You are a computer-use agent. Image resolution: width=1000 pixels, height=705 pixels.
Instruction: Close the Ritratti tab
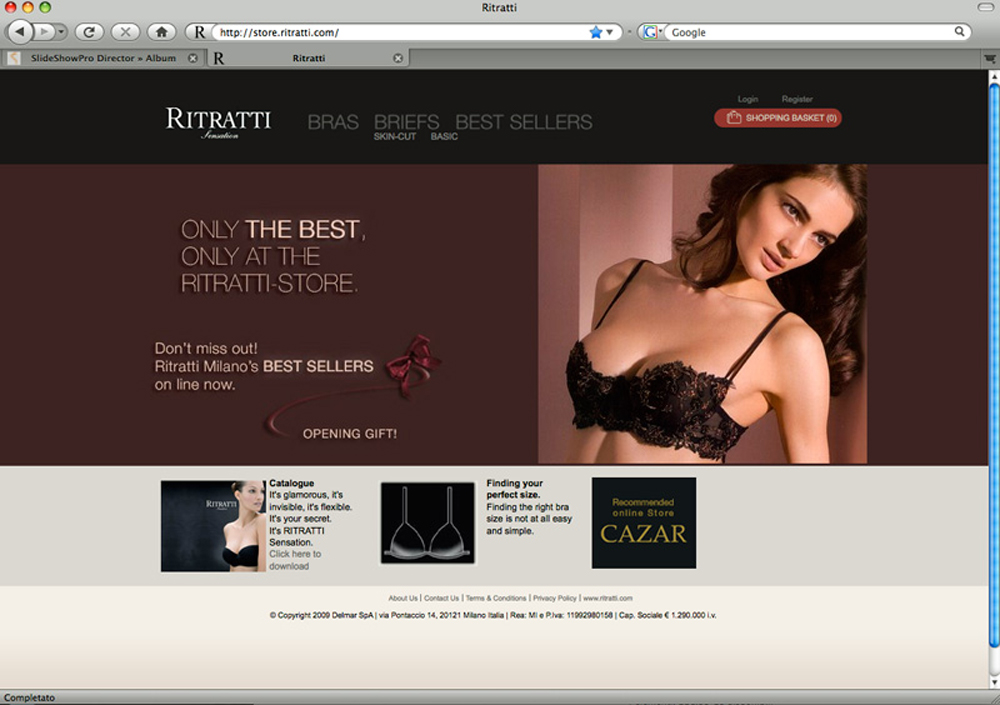point(398,58)
